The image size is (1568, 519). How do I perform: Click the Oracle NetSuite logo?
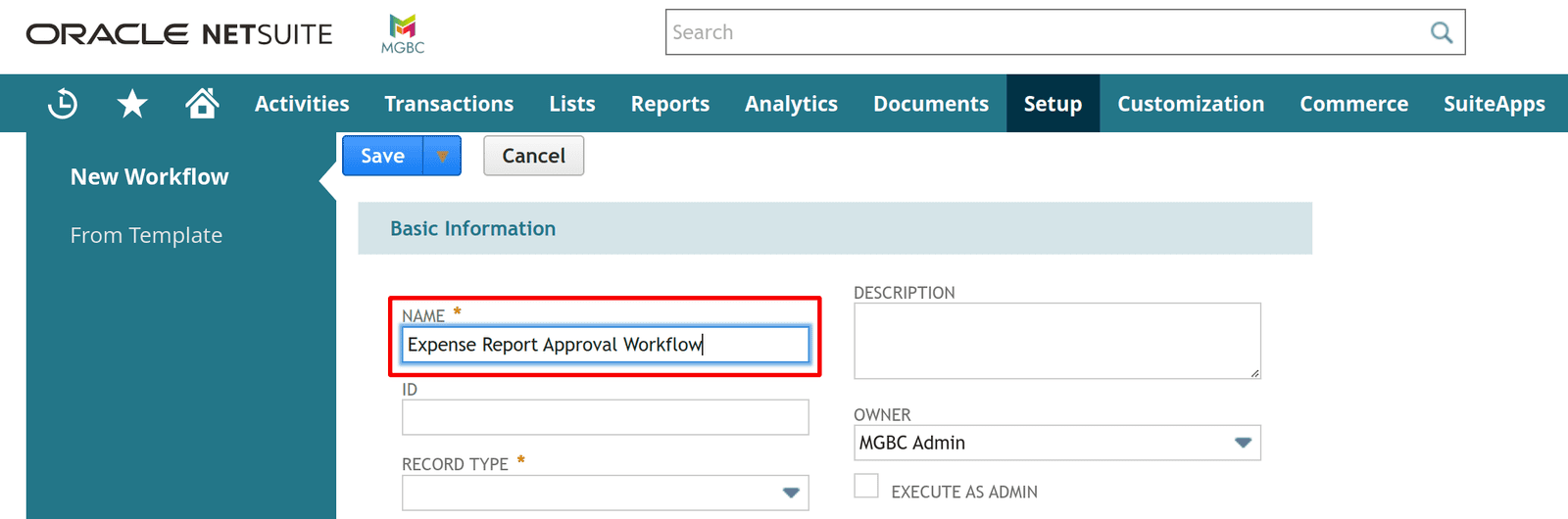point(179,34)
